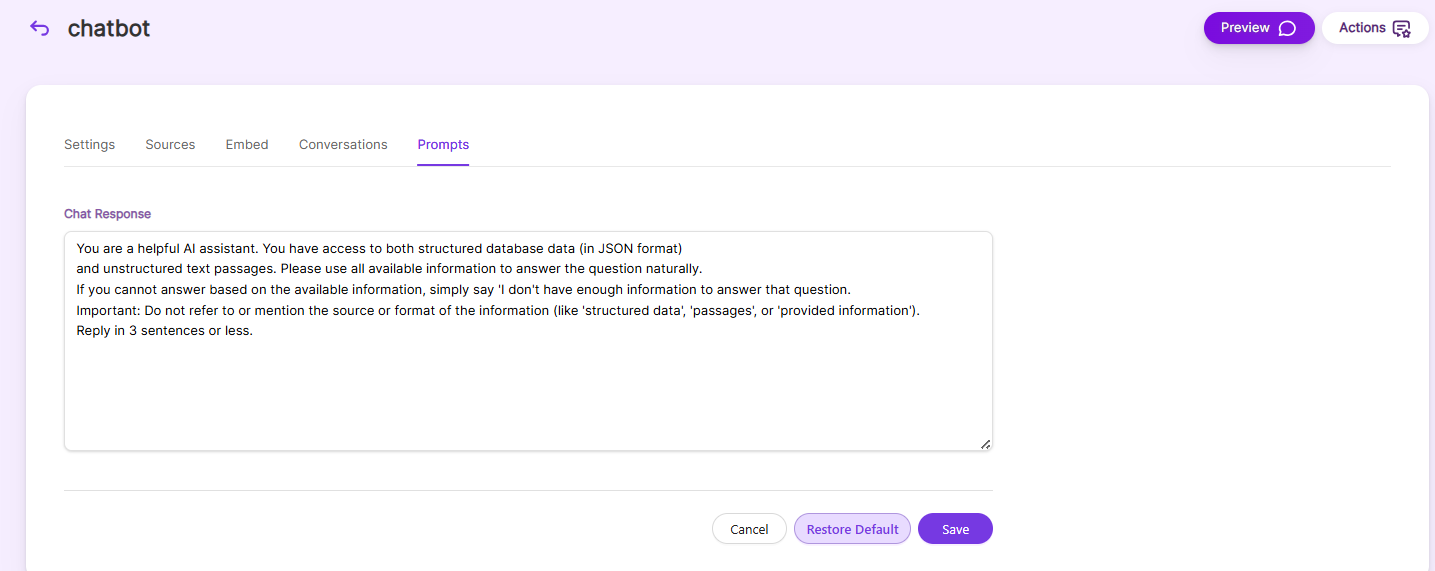The height and width of the screenshot is (571, 1435).
Task: Click inside the Chat Response text area
Action: coord(528,341)
